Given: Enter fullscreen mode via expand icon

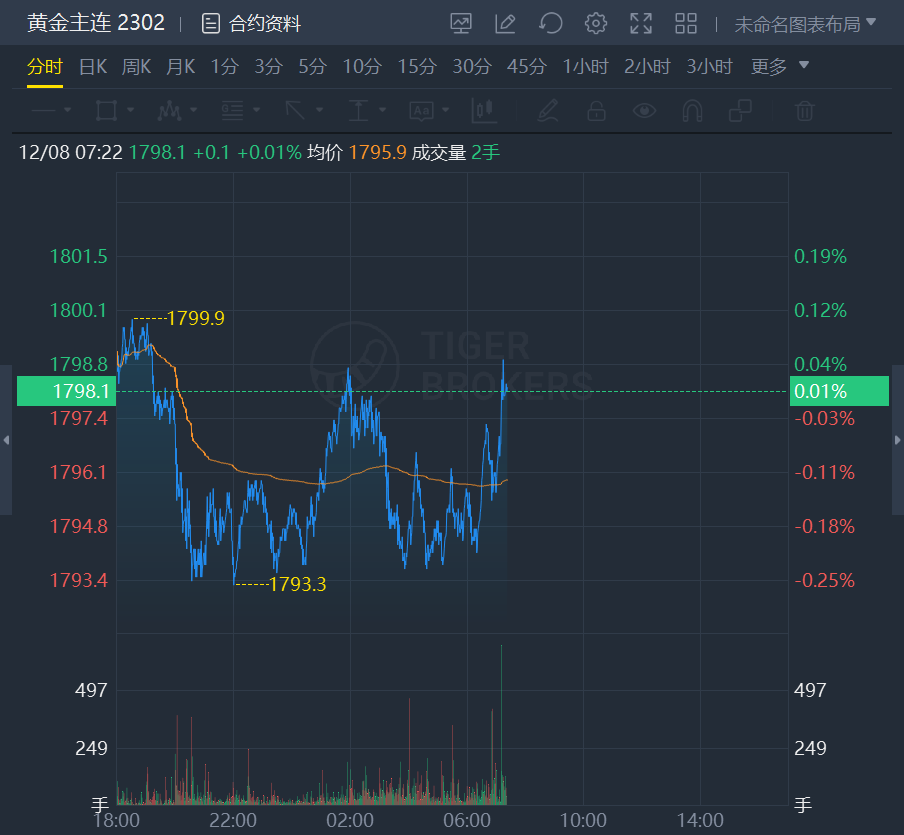Looking at the screenshot, I should 641,23.
